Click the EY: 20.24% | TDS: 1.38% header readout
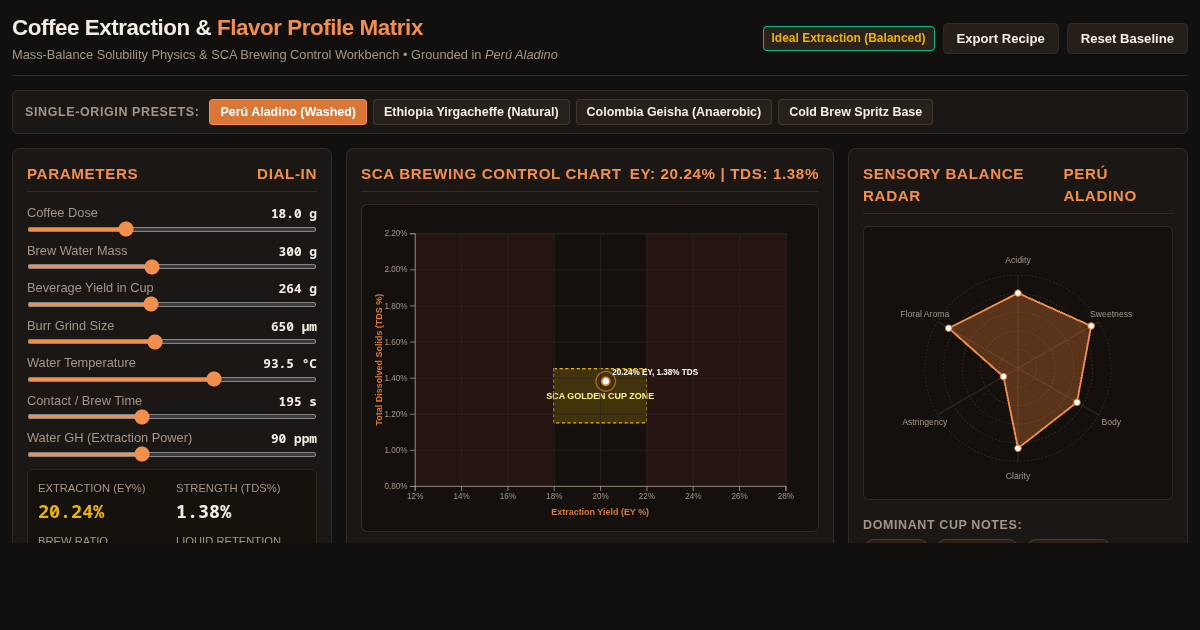Screen dimensions: 1200x630 [724, 174]
